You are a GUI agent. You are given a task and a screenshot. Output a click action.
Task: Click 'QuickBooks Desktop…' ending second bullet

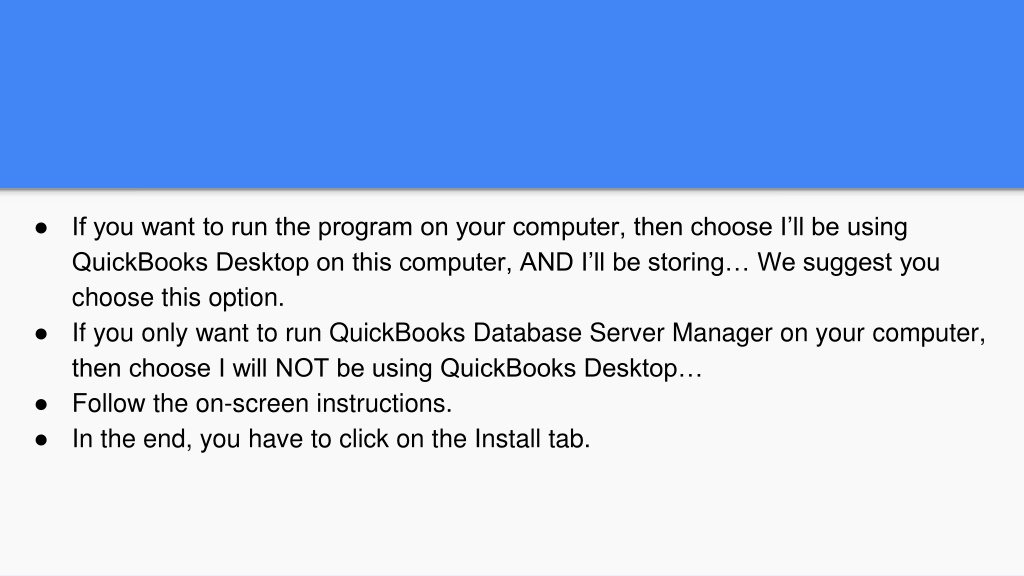pos(571,368)
